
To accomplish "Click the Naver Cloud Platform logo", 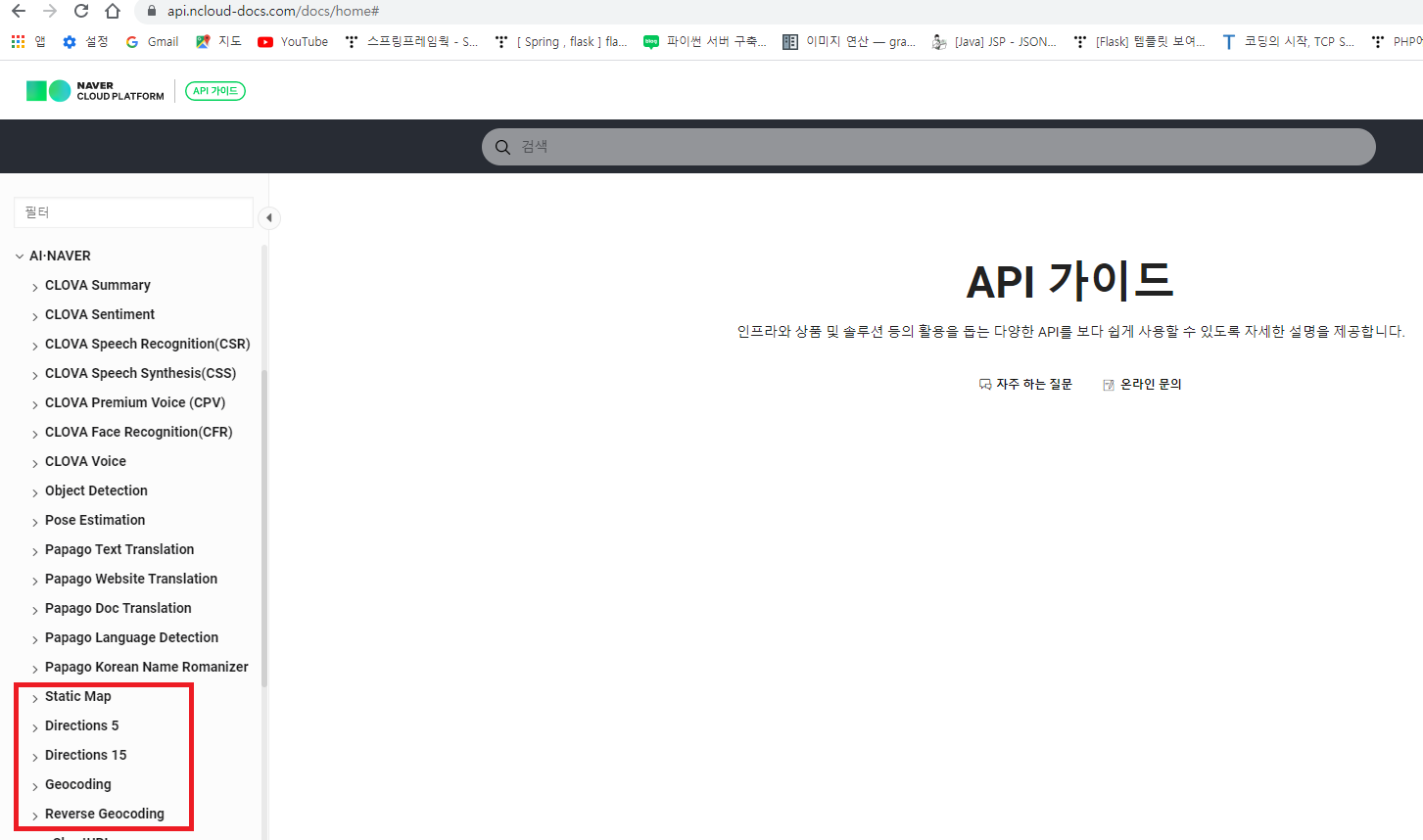I will coord(95,91).
